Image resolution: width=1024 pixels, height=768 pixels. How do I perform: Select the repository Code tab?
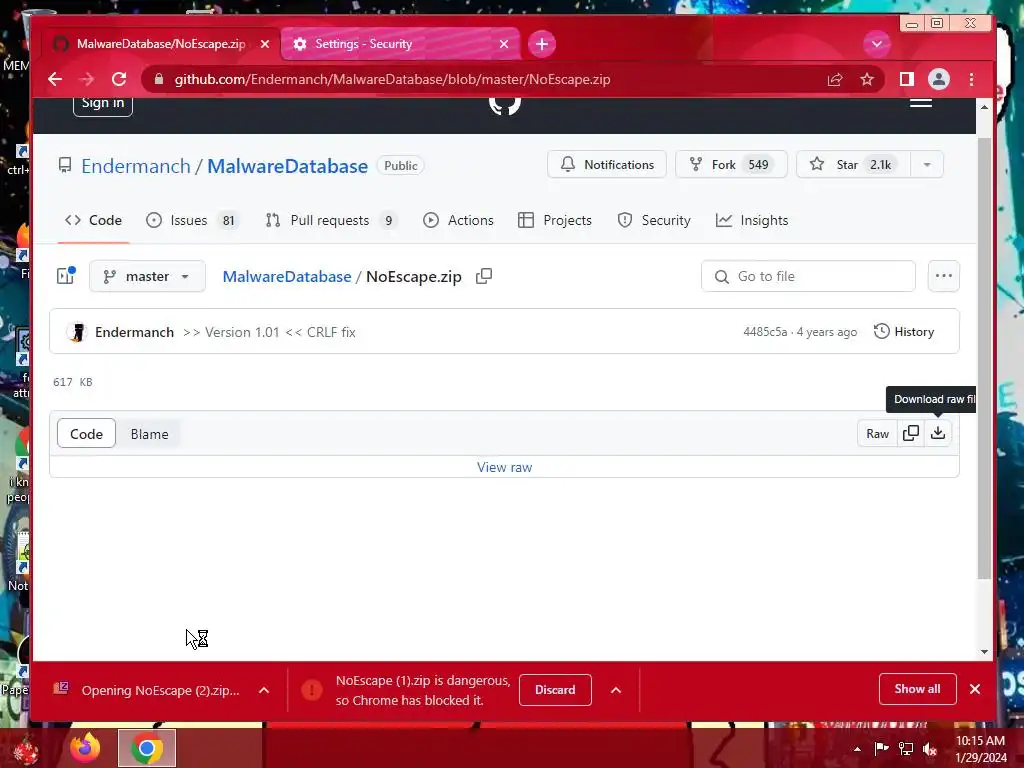(x=93, y=220)
